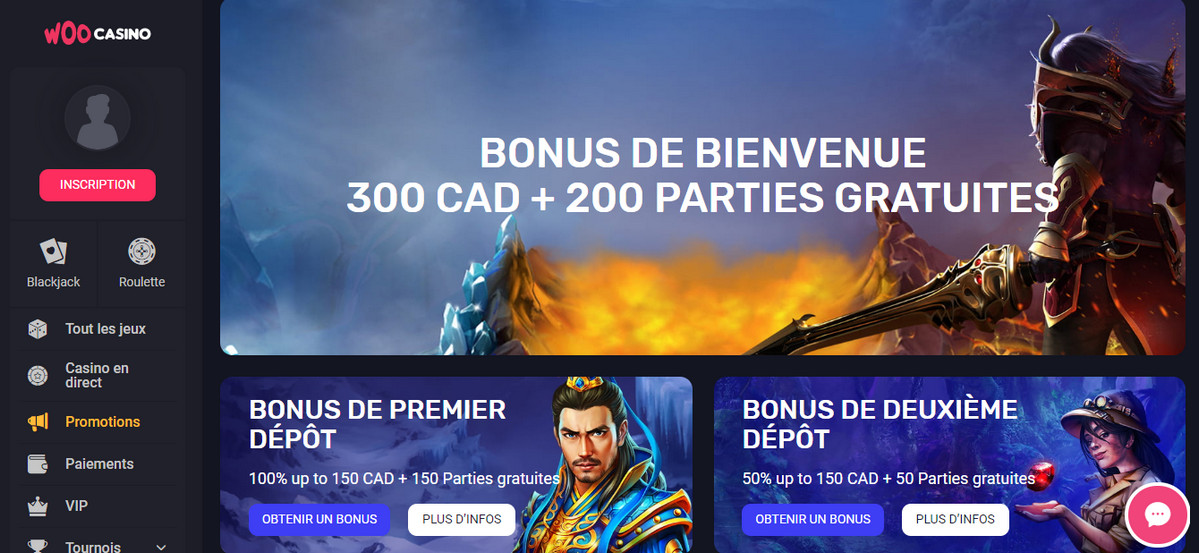Image resolution: width=1199 pixels, height=553 pixels.
Task: Click the Woo Casino logo
Action: (x=97, y=34)
